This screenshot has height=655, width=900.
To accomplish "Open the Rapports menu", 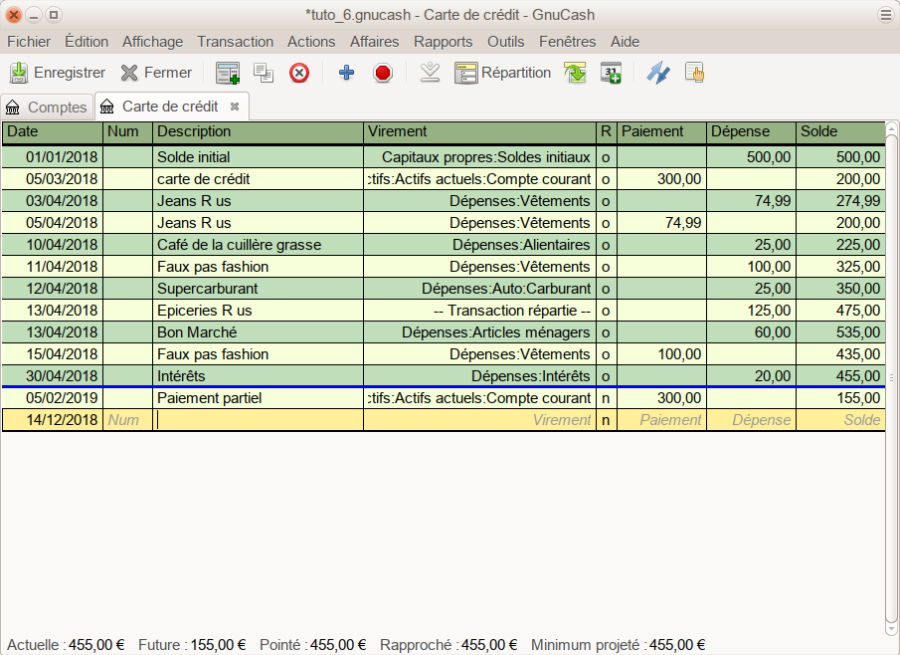I will coord(442,41).
